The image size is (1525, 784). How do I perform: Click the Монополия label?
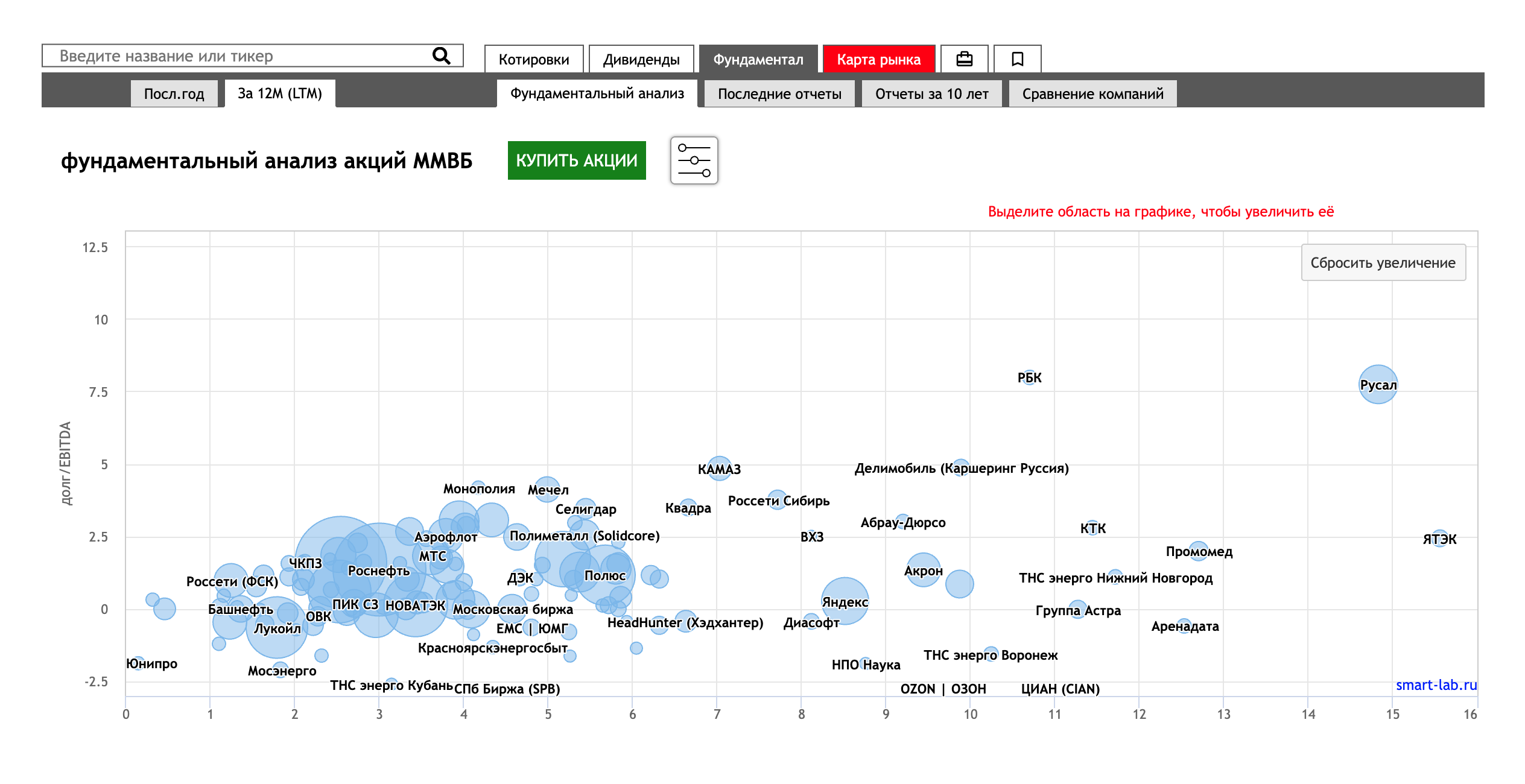(479, 488)
